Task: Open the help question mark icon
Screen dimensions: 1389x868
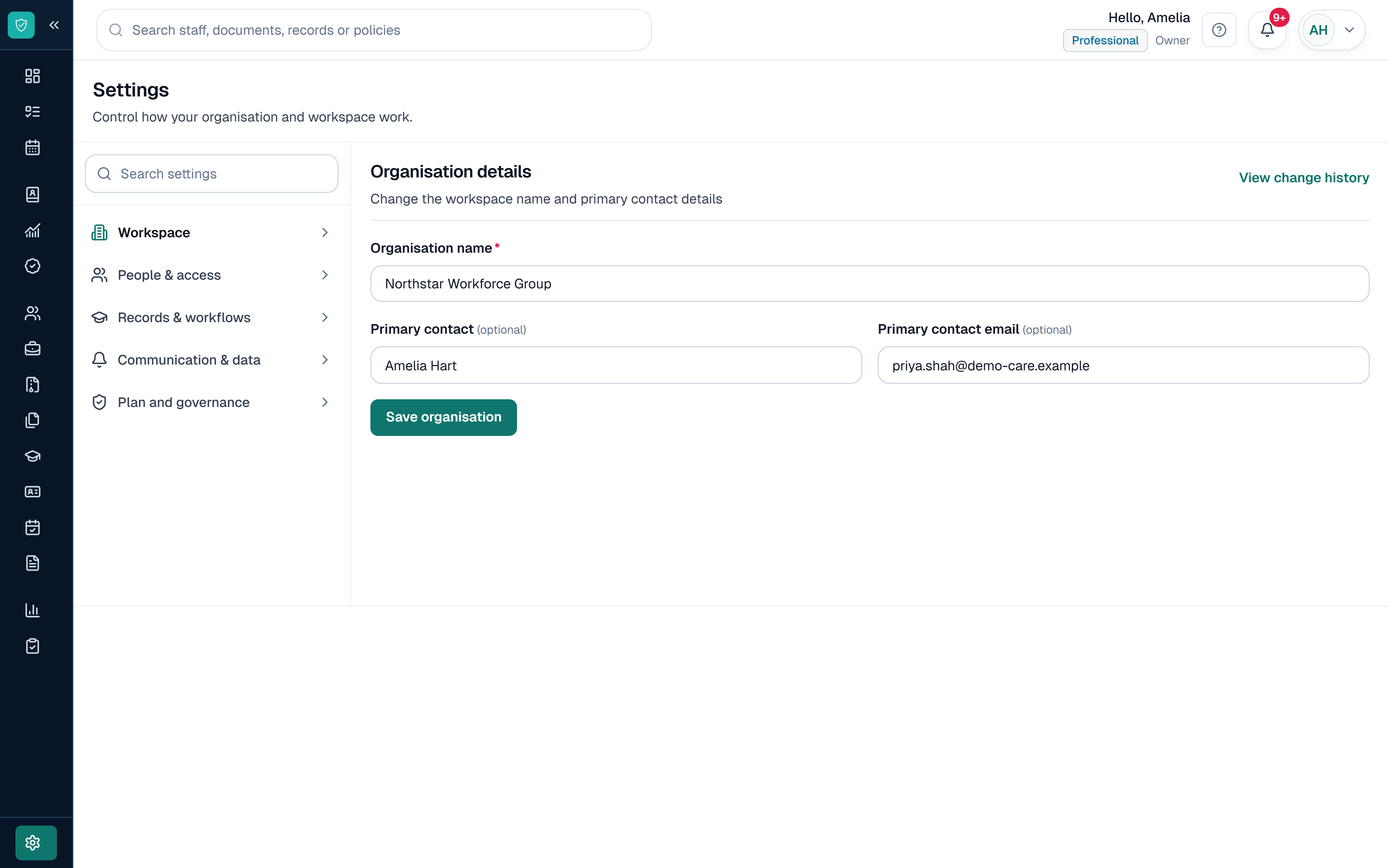Action: [1219, 30]
